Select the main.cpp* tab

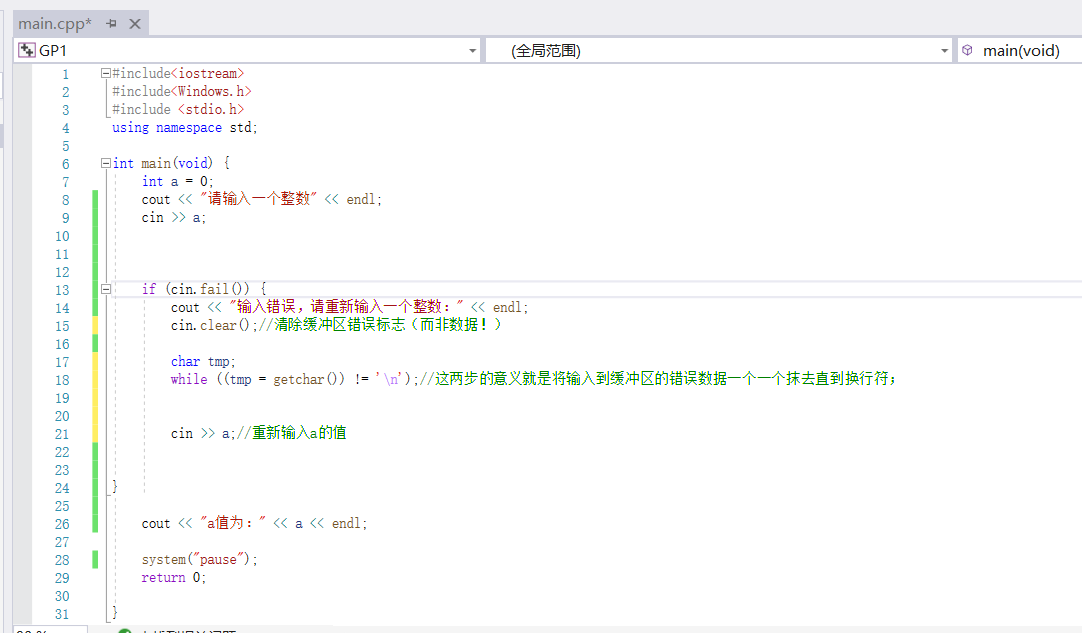pos(55,23)
